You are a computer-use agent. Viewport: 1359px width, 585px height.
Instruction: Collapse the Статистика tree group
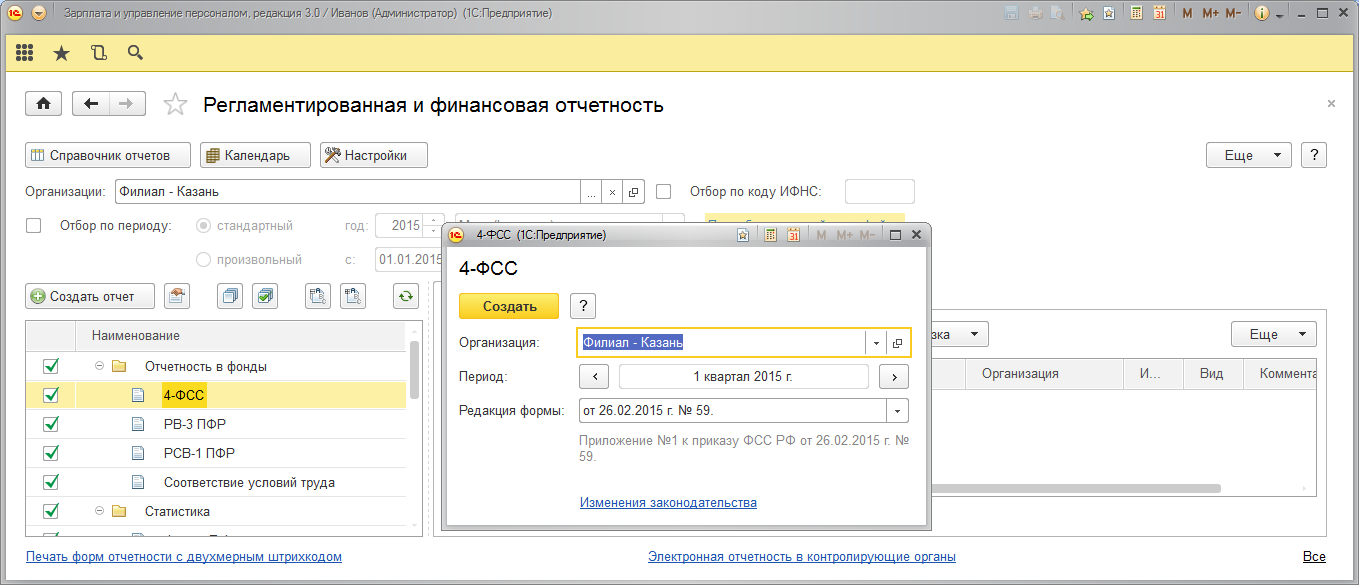point(99,511)
